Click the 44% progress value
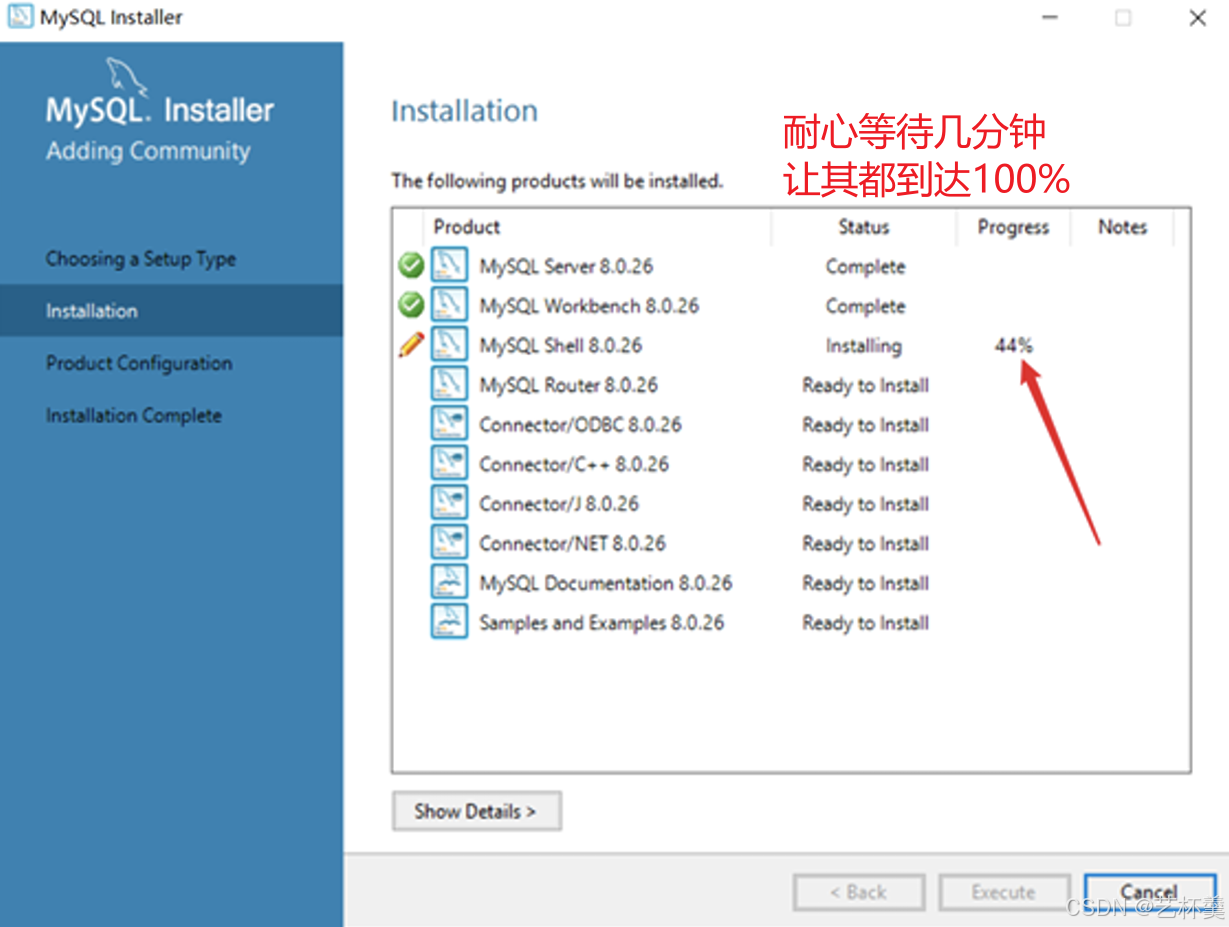Viewport: 1229px width, 927px height. [1013, 346]
